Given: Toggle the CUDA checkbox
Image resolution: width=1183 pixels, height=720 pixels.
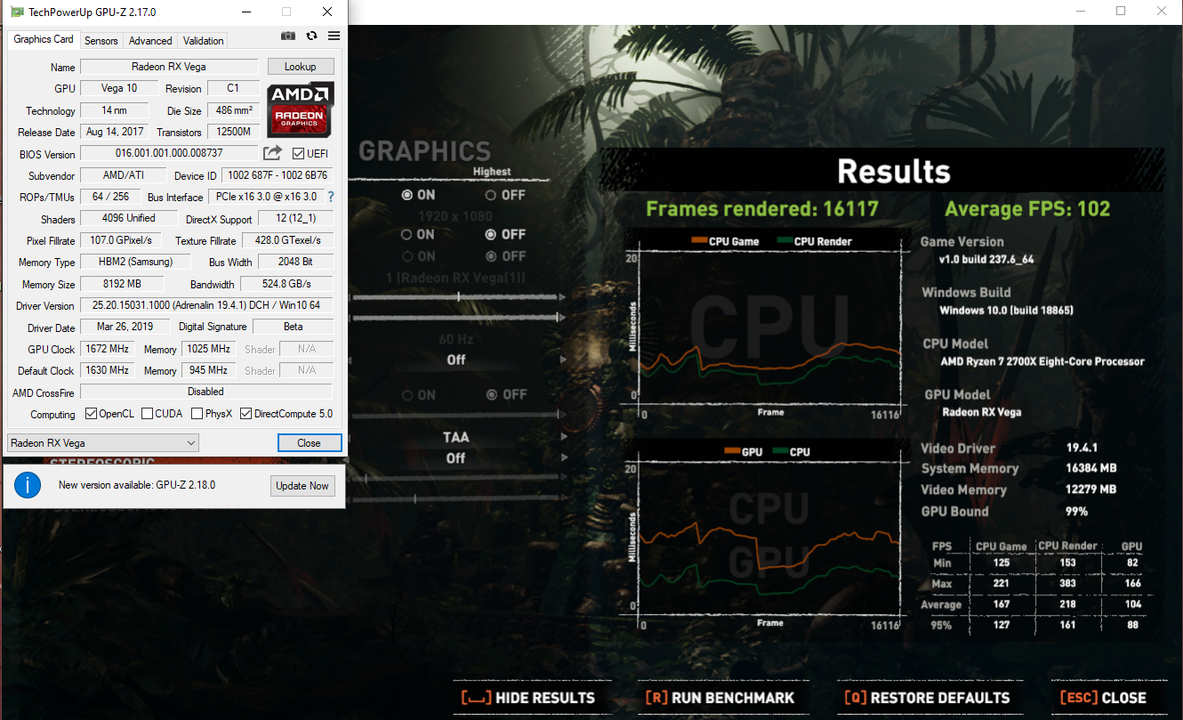Looking at the screenshot, I should coord(147,414).
